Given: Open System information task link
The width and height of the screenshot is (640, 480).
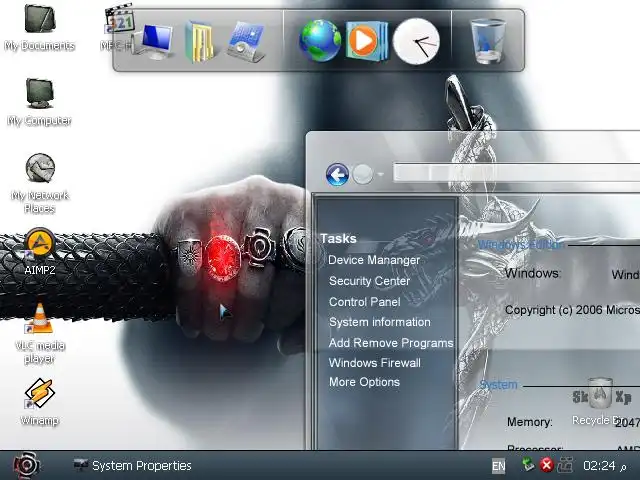Looking at the screenshot, I should click(x=380, y=322).
